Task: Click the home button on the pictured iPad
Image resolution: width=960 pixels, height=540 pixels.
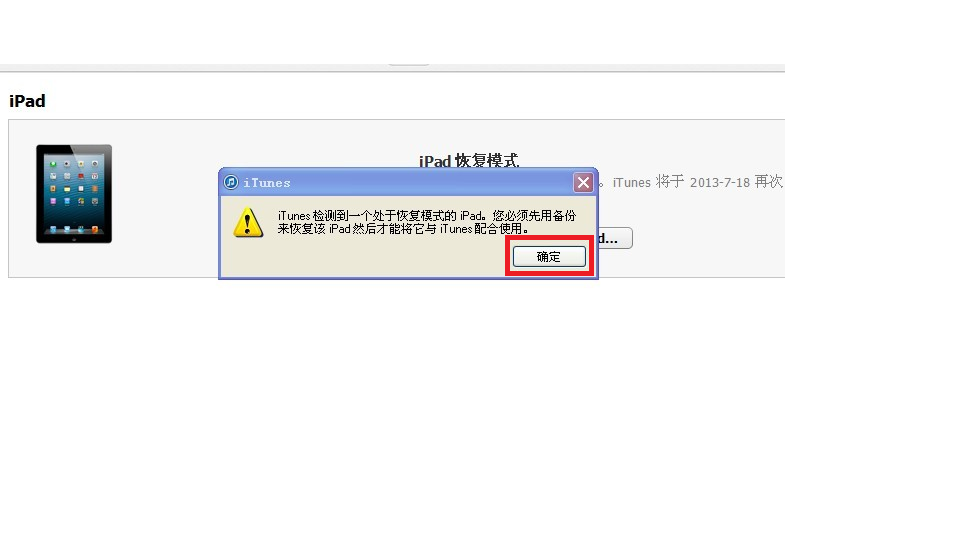Action: 74,239
